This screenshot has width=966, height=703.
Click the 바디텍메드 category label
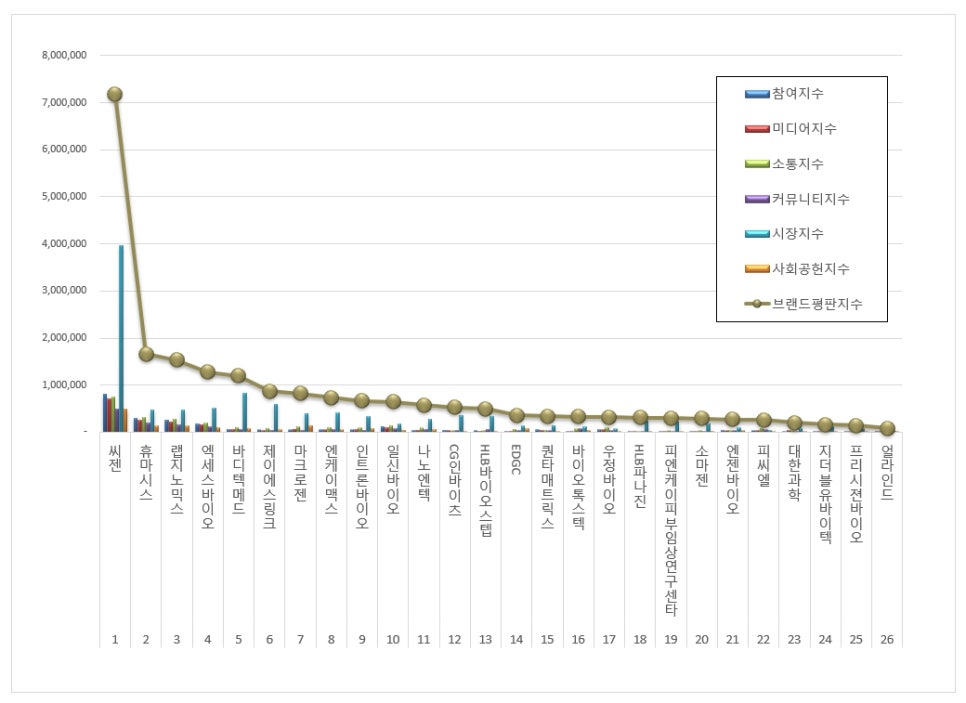[238, 479]
